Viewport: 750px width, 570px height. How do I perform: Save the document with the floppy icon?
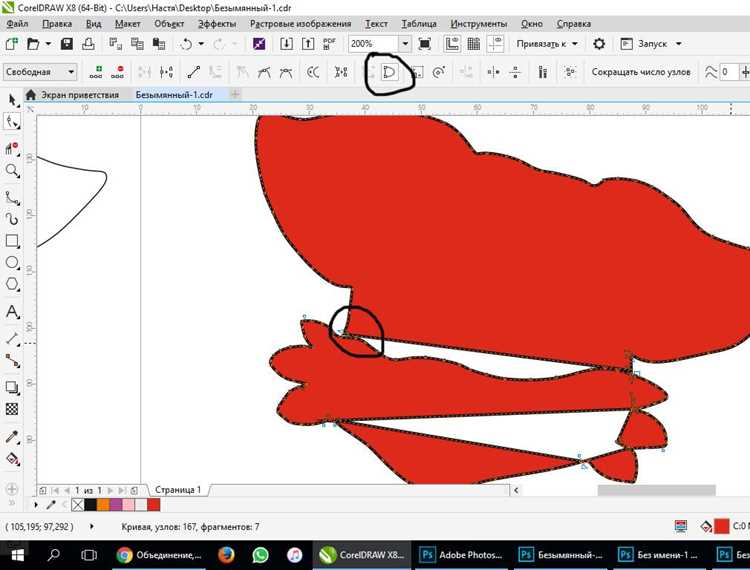[x=67, y=44]
